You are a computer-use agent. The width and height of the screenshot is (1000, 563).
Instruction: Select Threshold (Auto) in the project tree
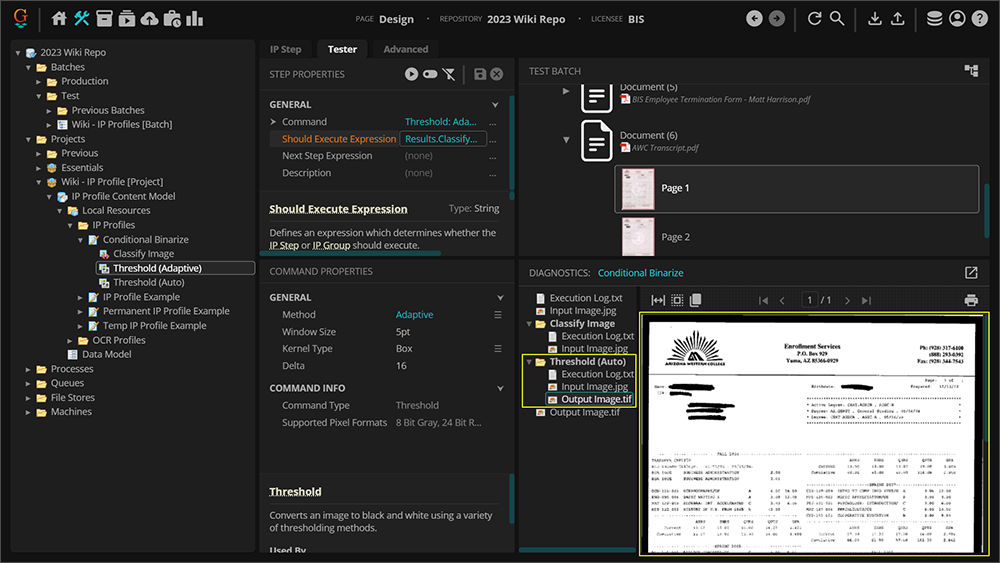pyautogui.click(x=148, y=283)
